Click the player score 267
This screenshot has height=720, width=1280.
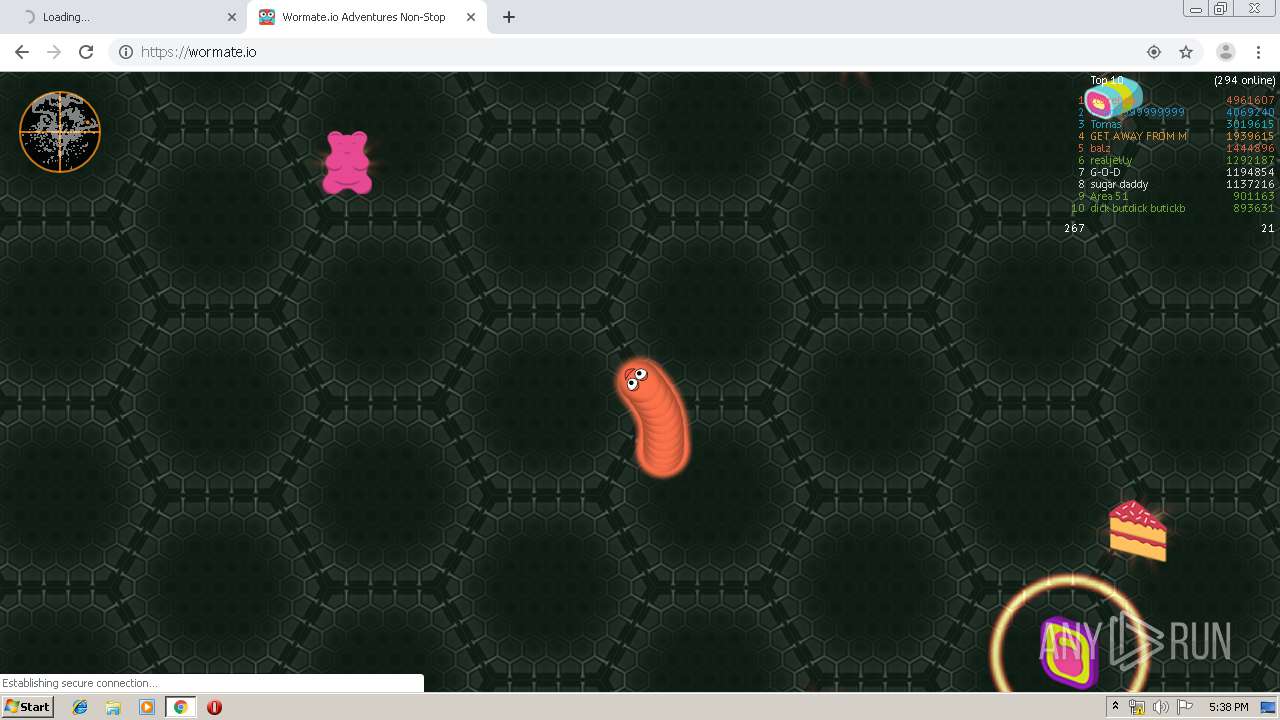(x=1074, y=229)
